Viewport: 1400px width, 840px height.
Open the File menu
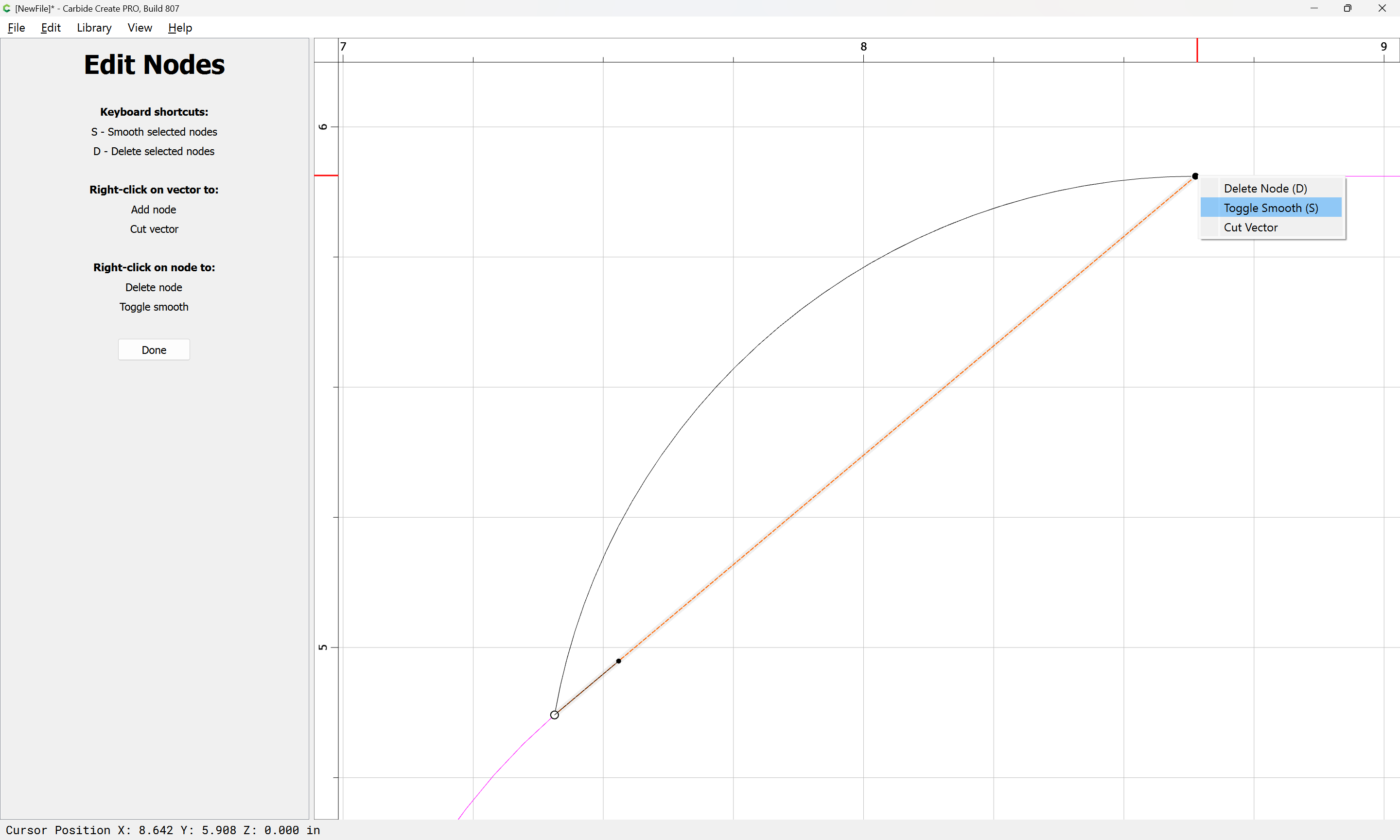[x=17, y=28]
